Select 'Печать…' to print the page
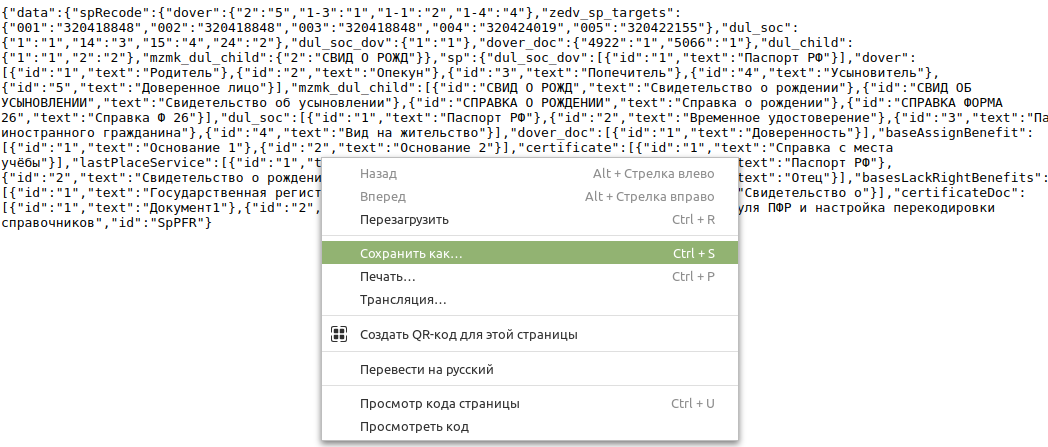The width and height of the screenshot is (1048, 447). (x=387, y=276)
